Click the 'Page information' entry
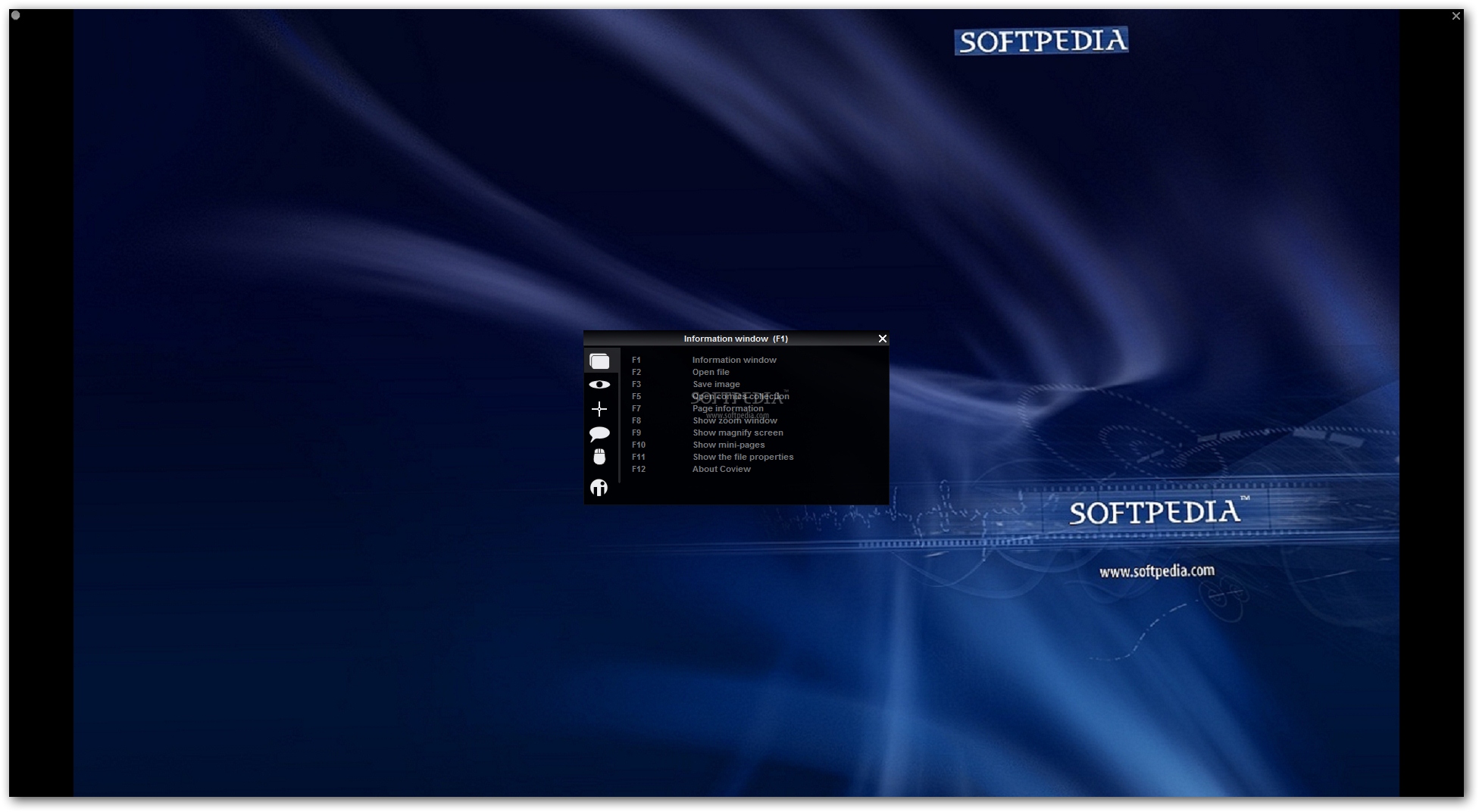 tap(727, 408)
